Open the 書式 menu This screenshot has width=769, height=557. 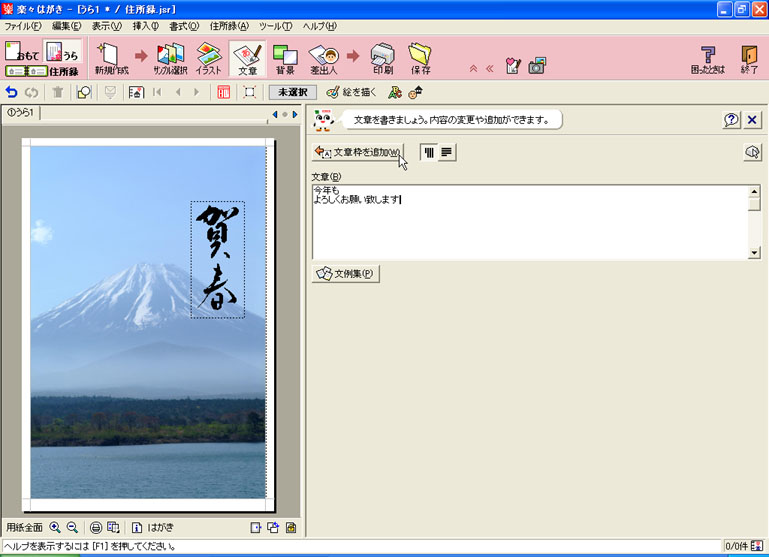tap(184, 25)
